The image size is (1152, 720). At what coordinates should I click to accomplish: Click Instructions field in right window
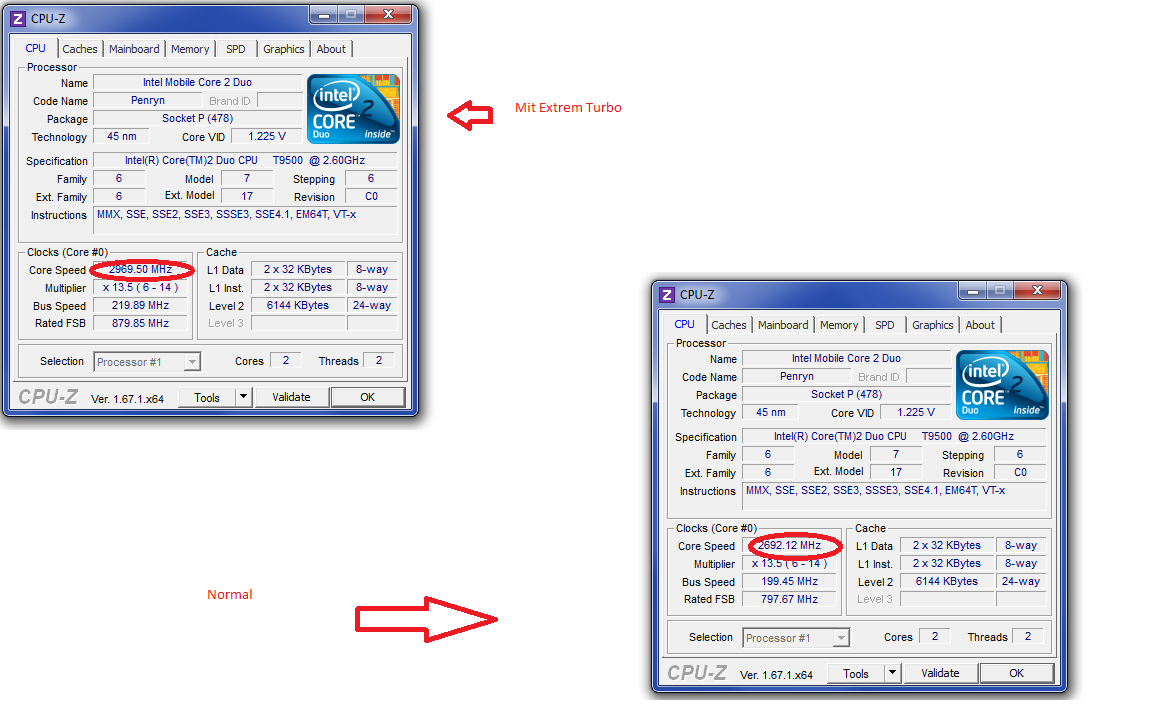point(894,496)
